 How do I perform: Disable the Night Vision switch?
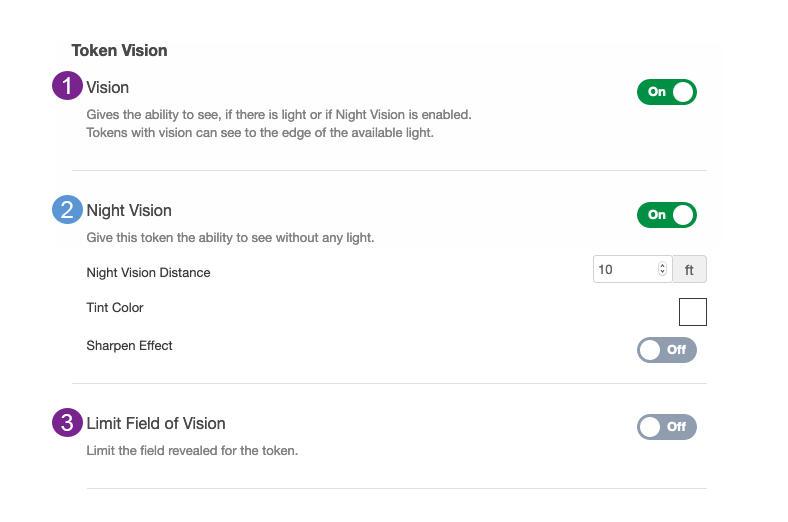pos(666,215)
